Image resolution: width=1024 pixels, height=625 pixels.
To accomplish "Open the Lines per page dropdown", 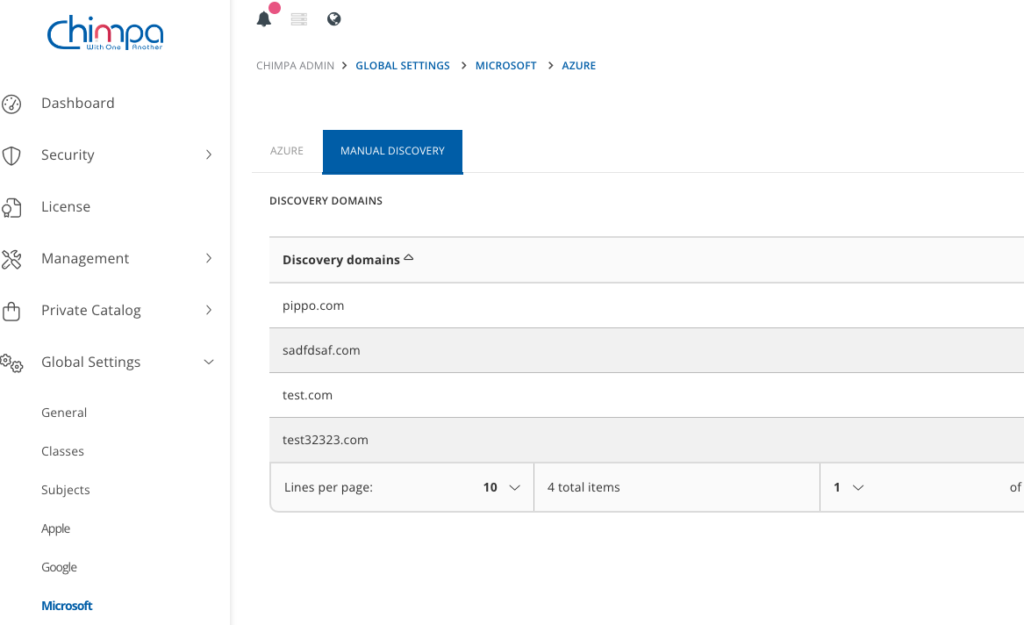I will [x=501, y=487].
